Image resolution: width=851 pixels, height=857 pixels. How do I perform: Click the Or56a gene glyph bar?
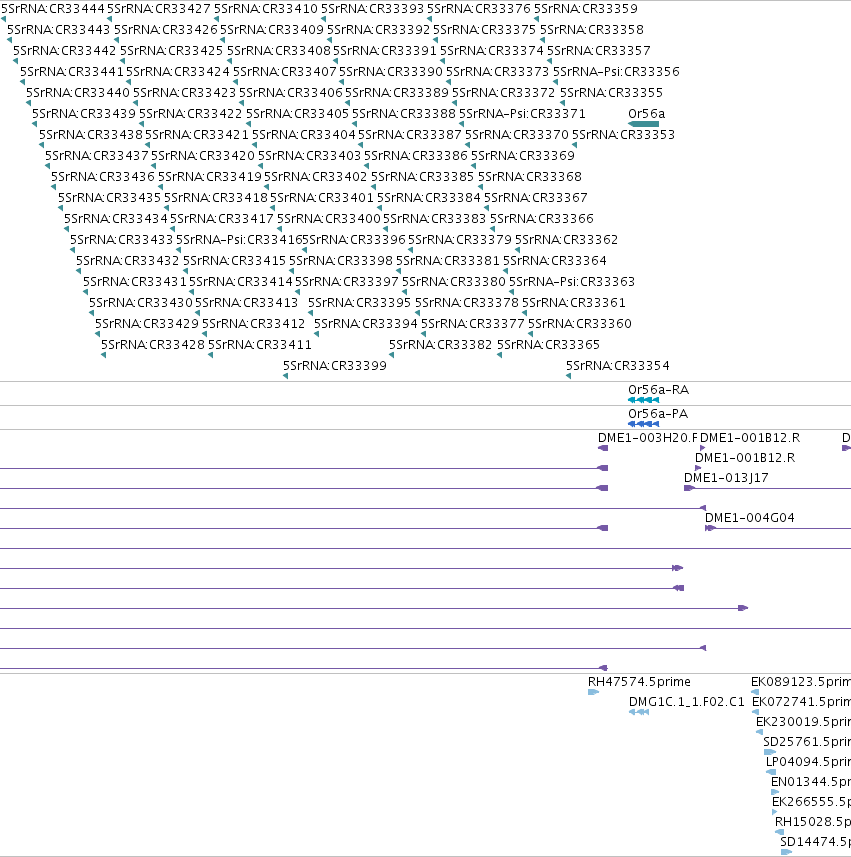(x=644, y=124)
